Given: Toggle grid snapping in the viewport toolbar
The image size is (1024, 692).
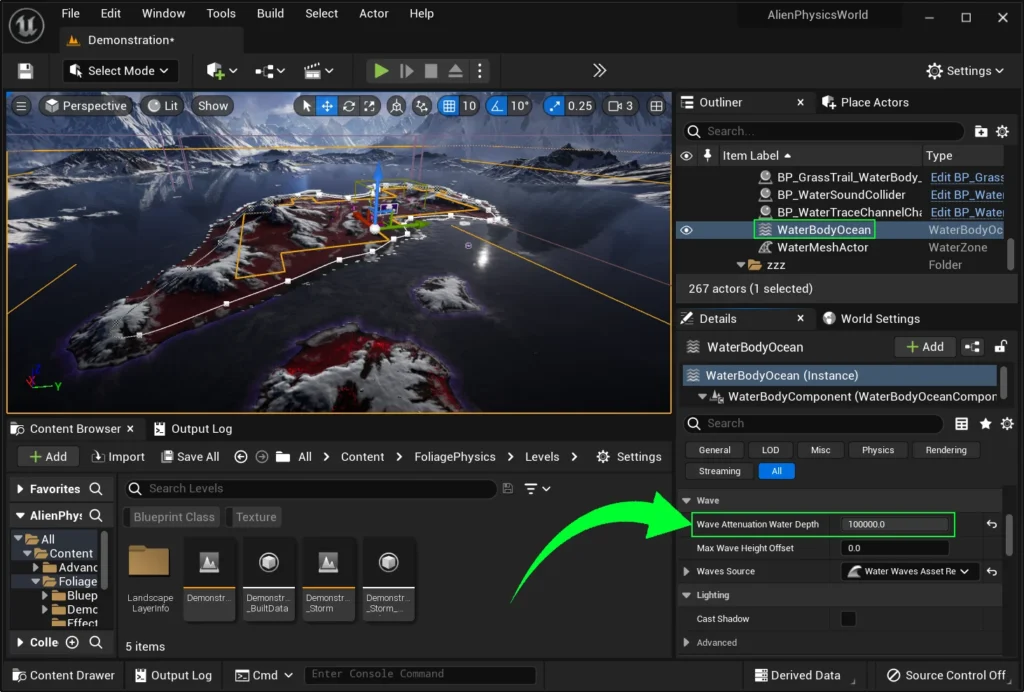Looking at the screenshot, I should coord(449,106).
